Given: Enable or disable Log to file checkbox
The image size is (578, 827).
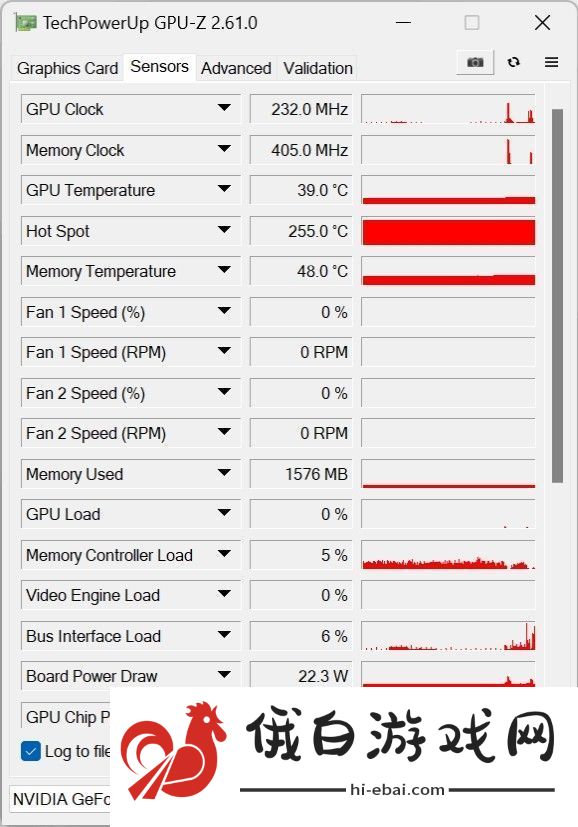Looking at the screenshot, I should coord(31,751).
